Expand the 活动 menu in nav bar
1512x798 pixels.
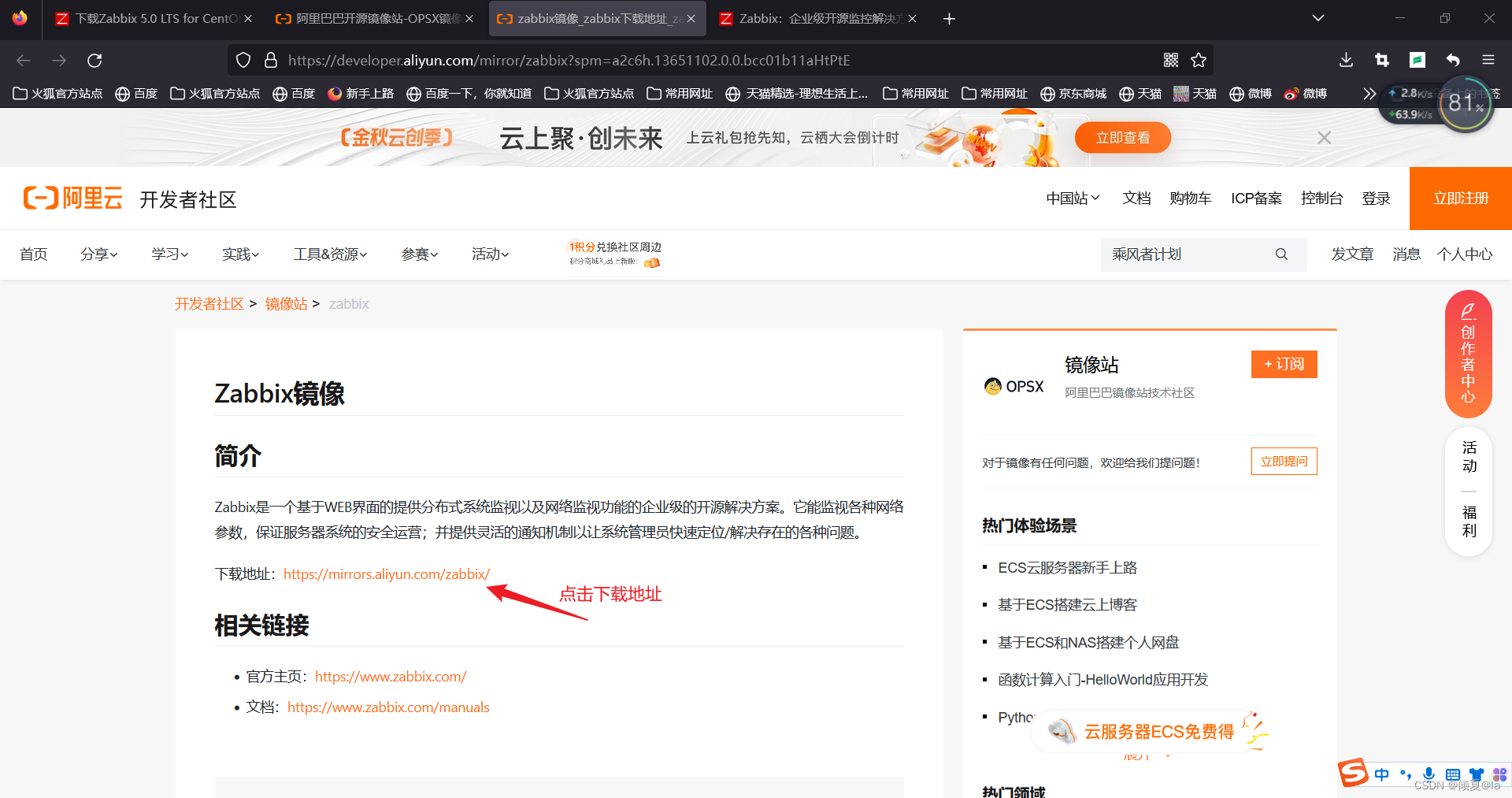491,254
